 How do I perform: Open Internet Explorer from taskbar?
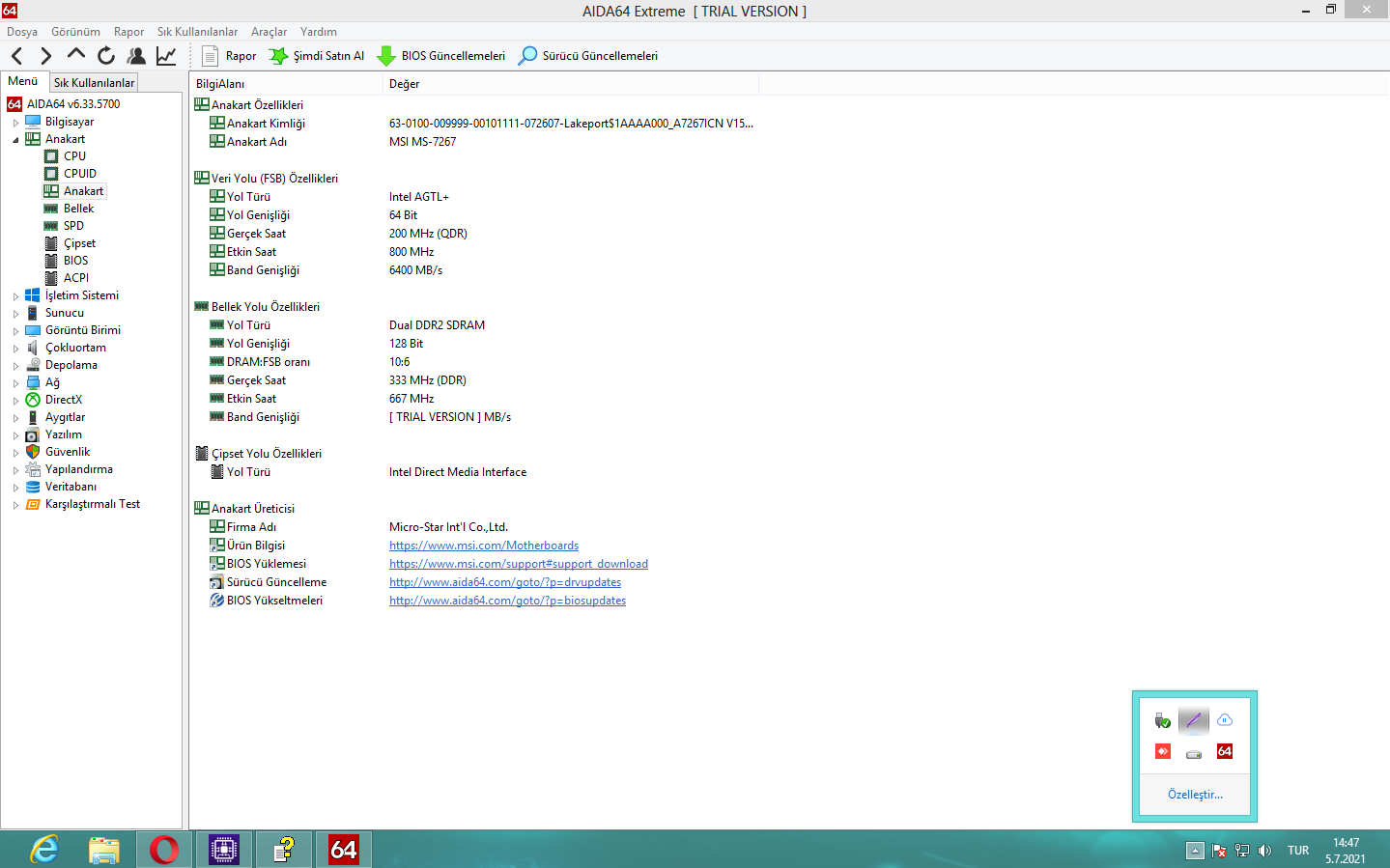44,850
